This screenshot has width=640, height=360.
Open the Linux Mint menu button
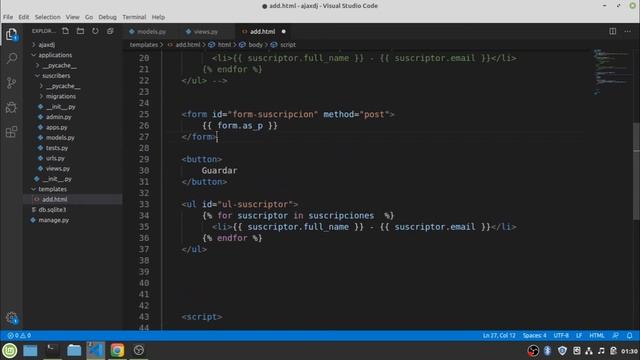[10, 350]
